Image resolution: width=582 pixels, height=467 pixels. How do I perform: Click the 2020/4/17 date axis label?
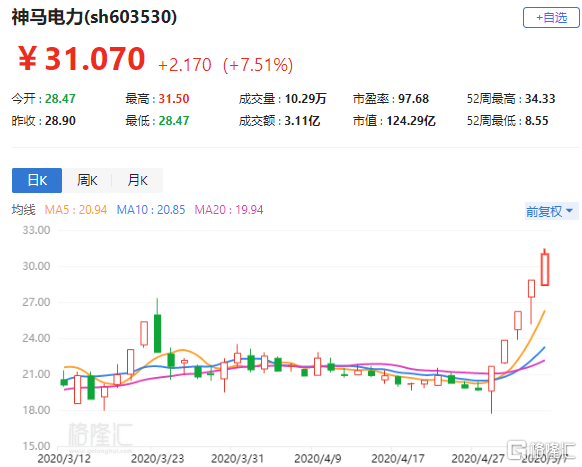[398, 458]
